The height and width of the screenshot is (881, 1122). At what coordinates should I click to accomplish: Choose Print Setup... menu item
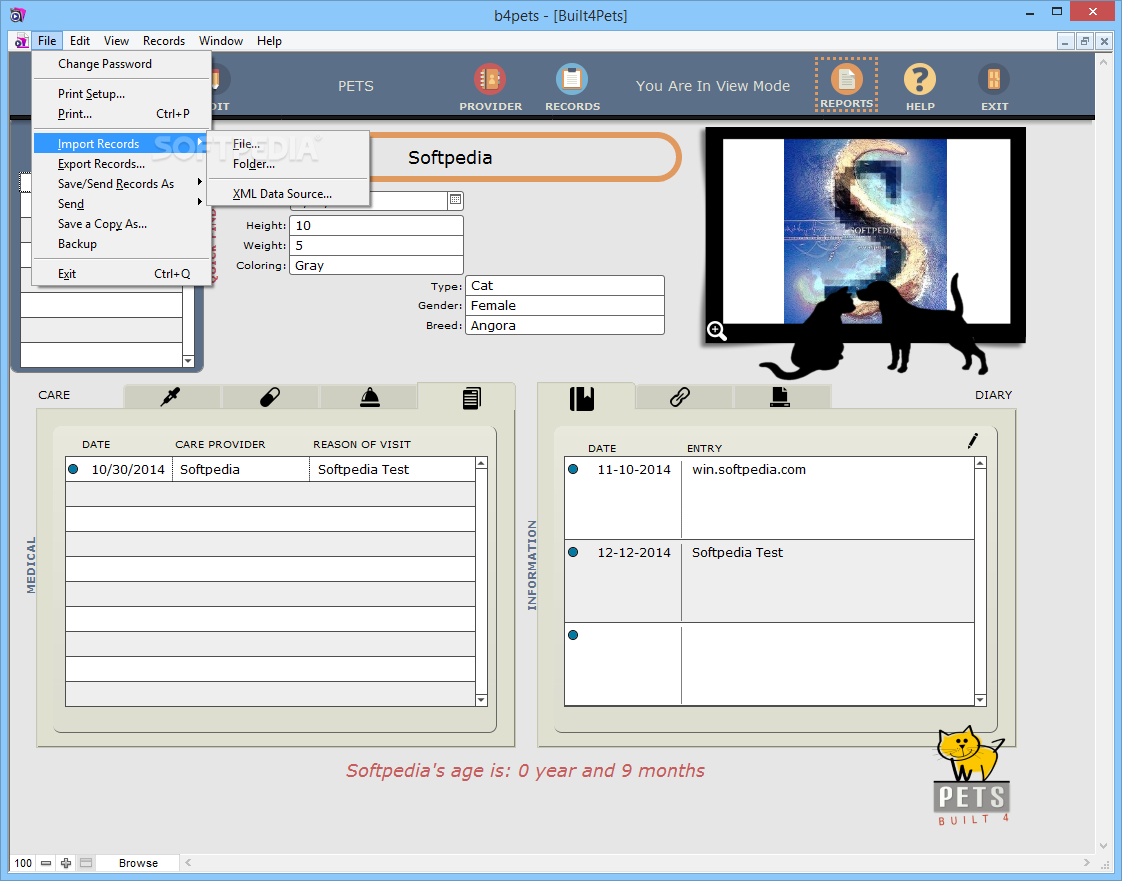pyautogui.click(x=121, y=94)
